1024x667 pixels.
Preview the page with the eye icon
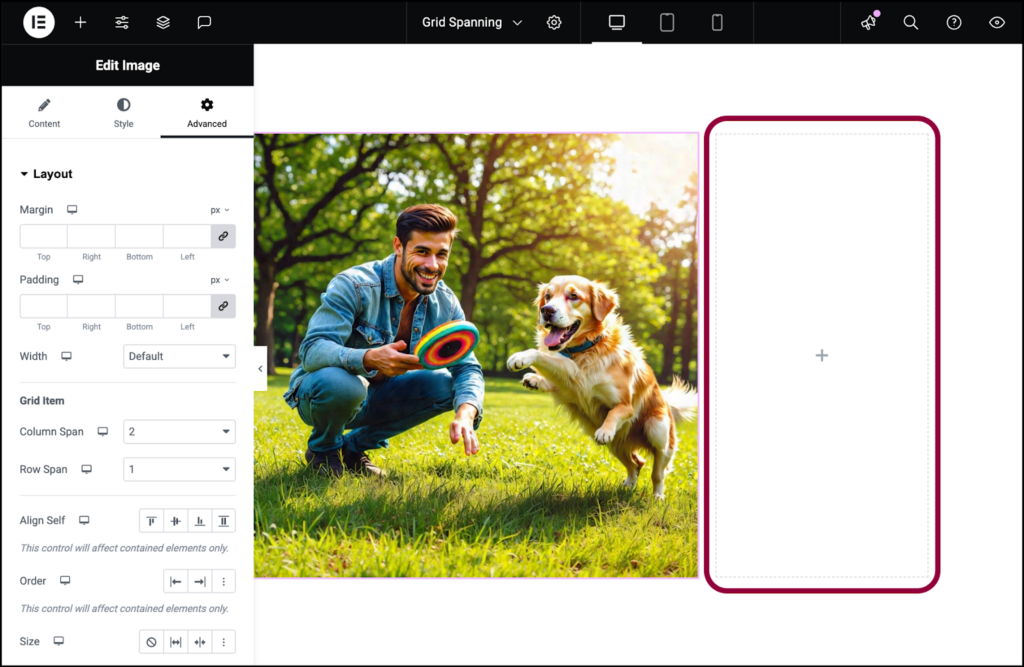pos(996,22)
